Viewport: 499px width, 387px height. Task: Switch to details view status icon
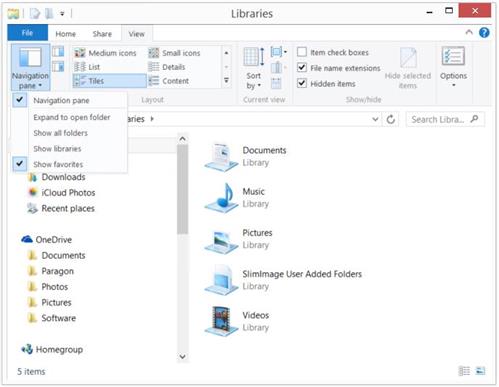coord(464,371)
